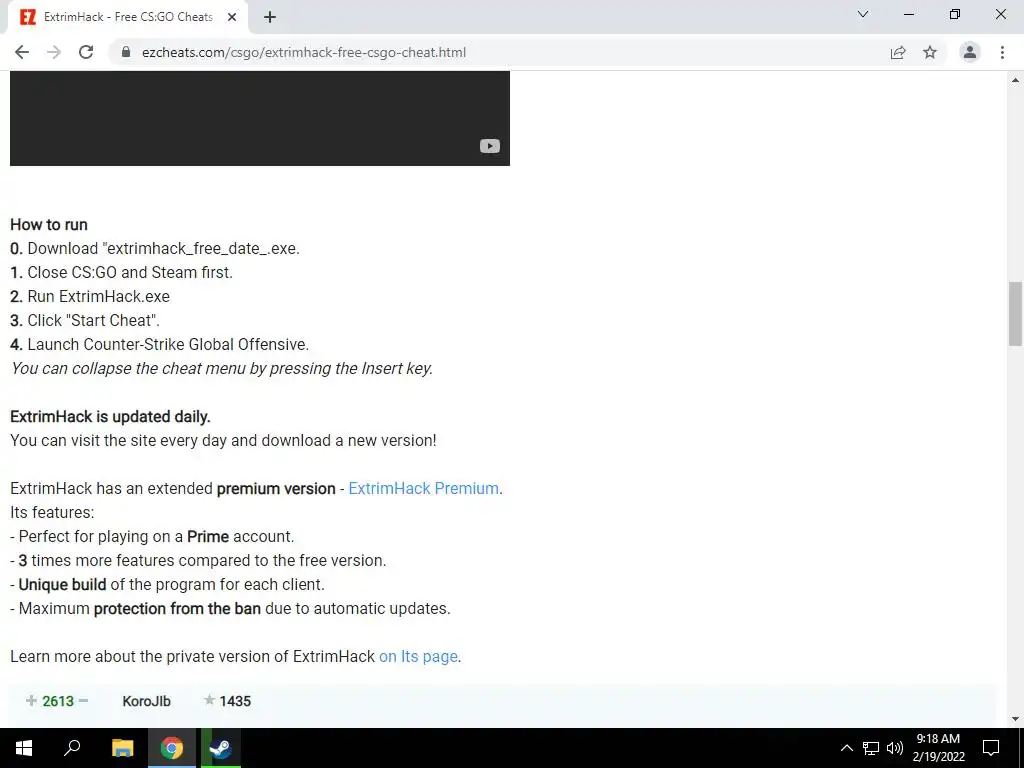1024x768 pixels.
Task: Bookmark this page with the star icon
Action: (x=930, y=52)
